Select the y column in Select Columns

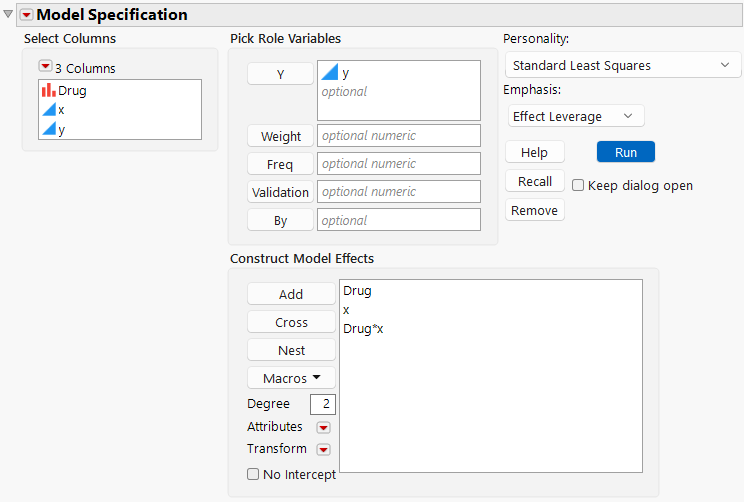(60, 130)
